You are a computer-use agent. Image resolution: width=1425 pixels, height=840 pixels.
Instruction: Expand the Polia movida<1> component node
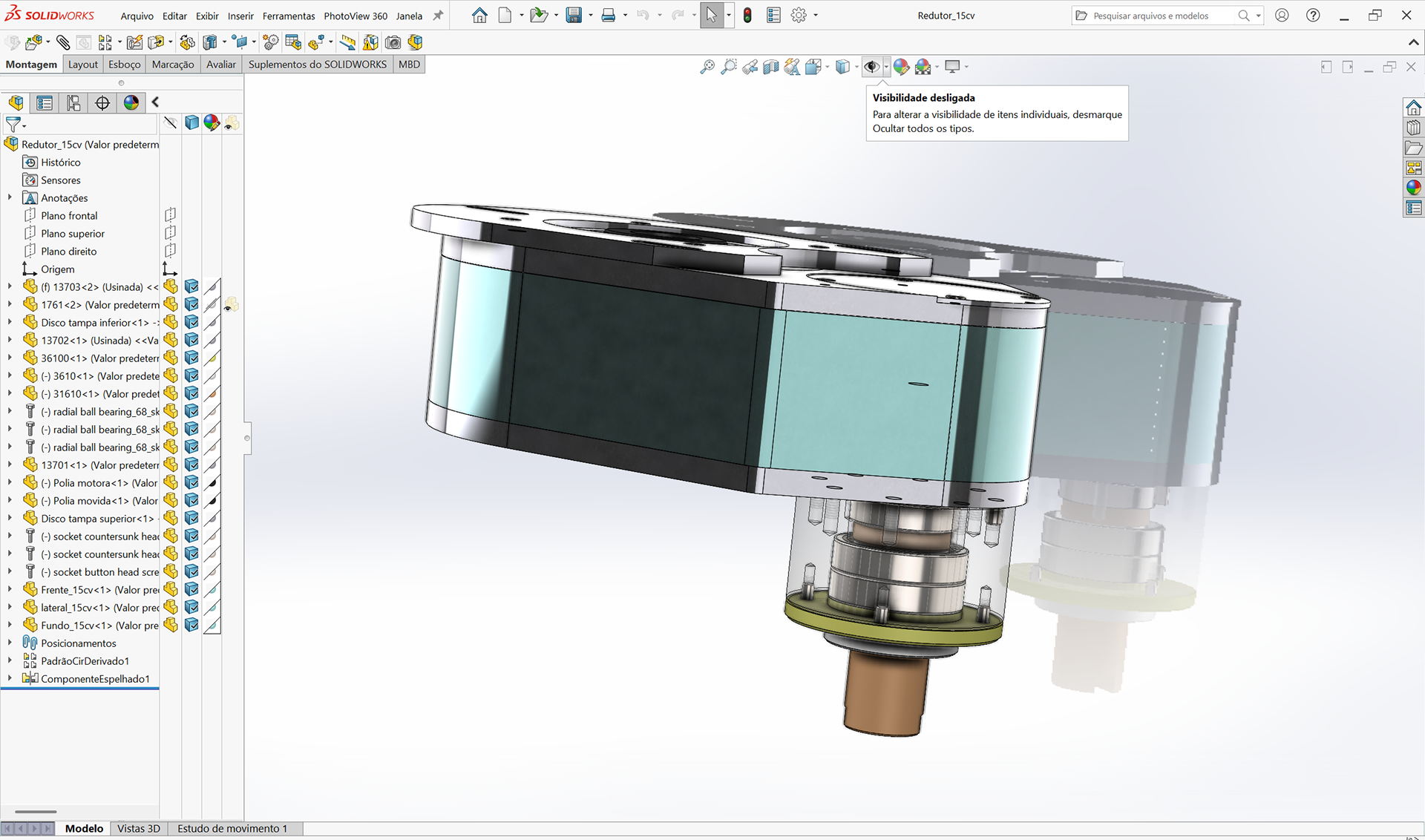pos(10,500)
